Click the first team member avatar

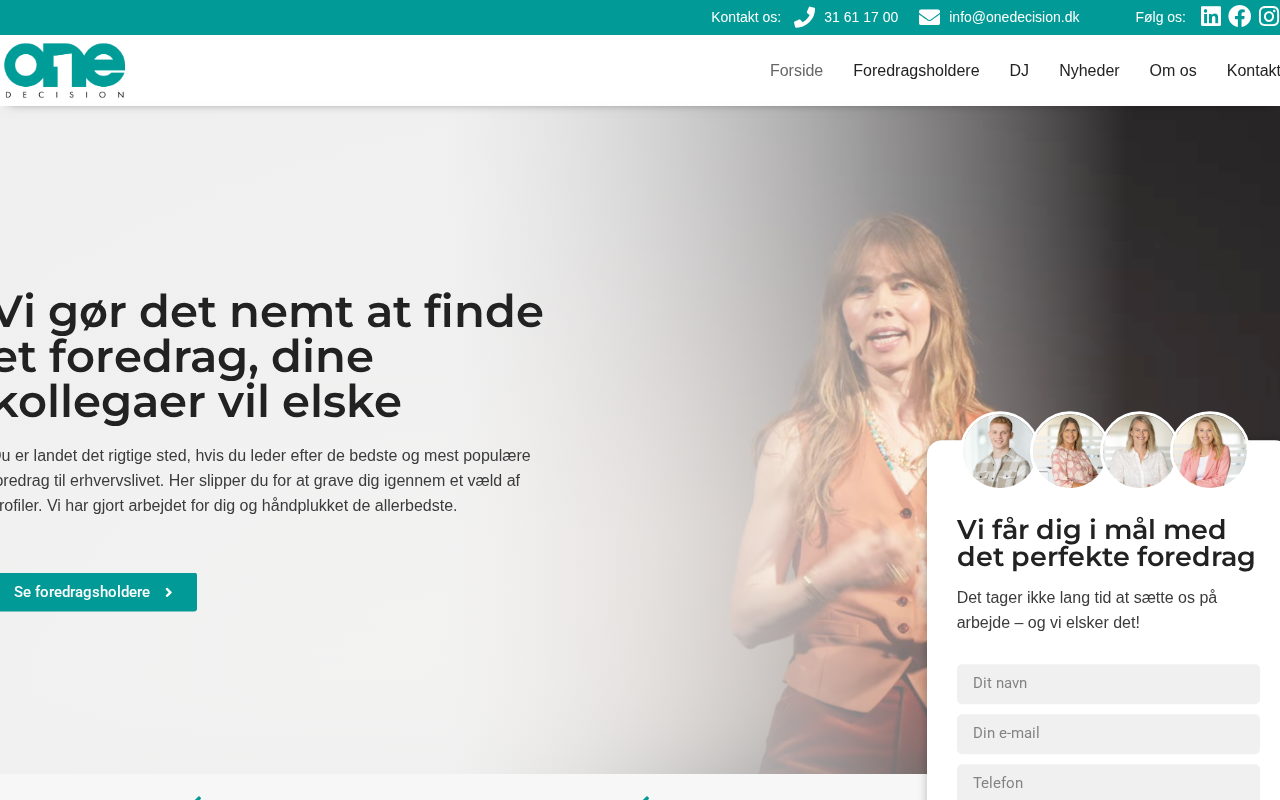coord(1000,450)
